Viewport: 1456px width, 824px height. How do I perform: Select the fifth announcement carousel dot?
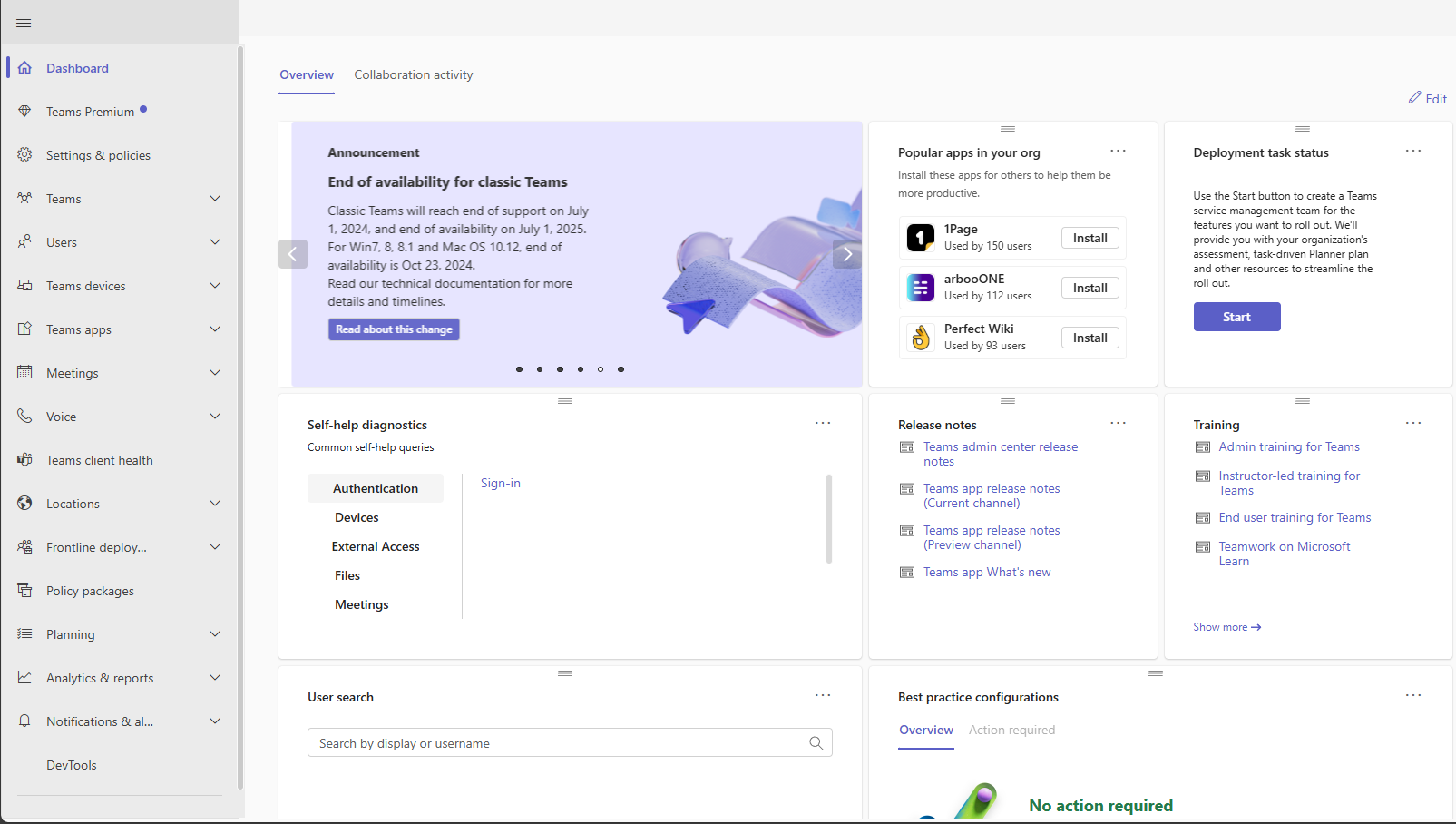coord(601,369)
